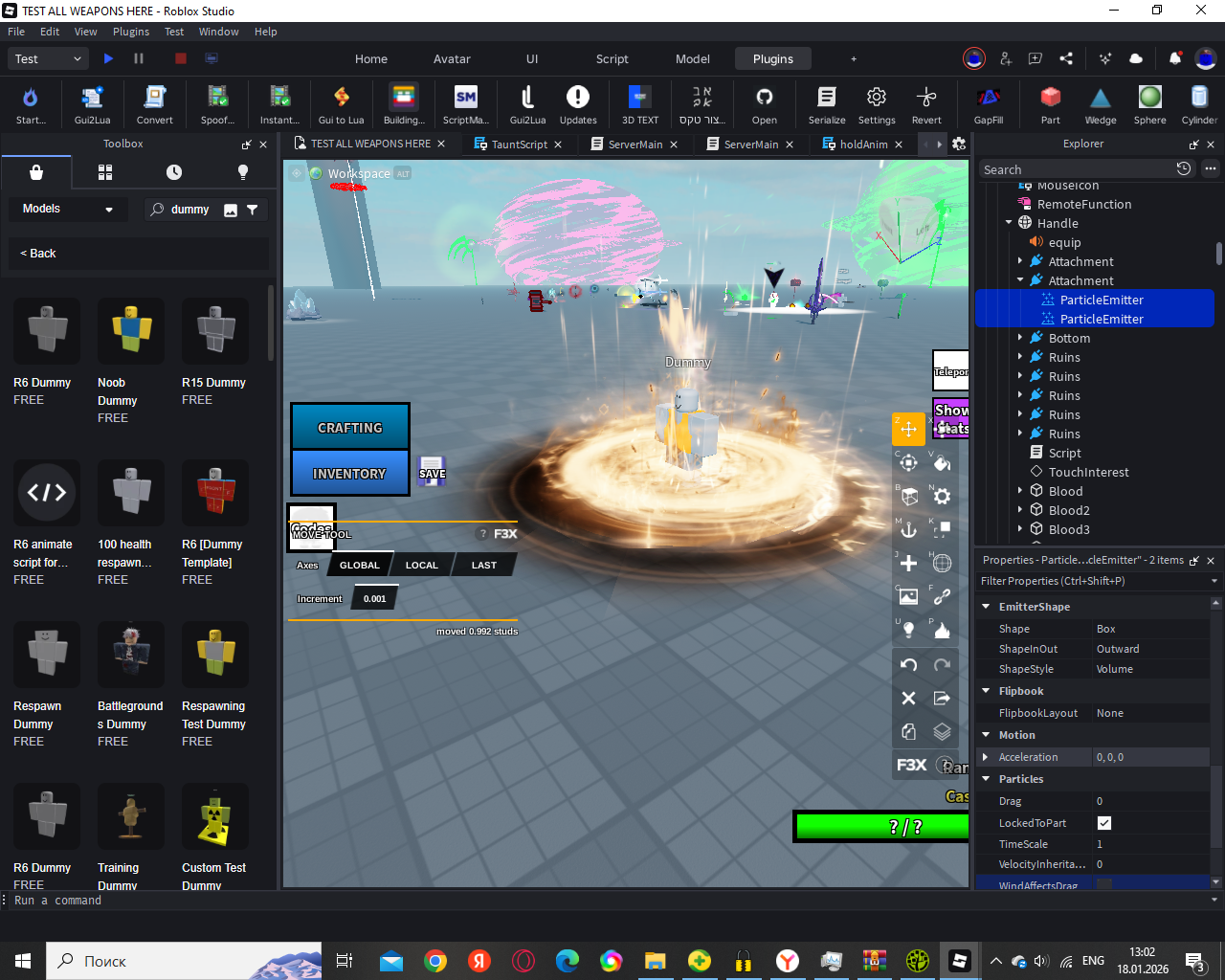Select the F3X Anchor tool
Image resolution: width=1225 pixels, height=980 pixels.
point(908,529)
